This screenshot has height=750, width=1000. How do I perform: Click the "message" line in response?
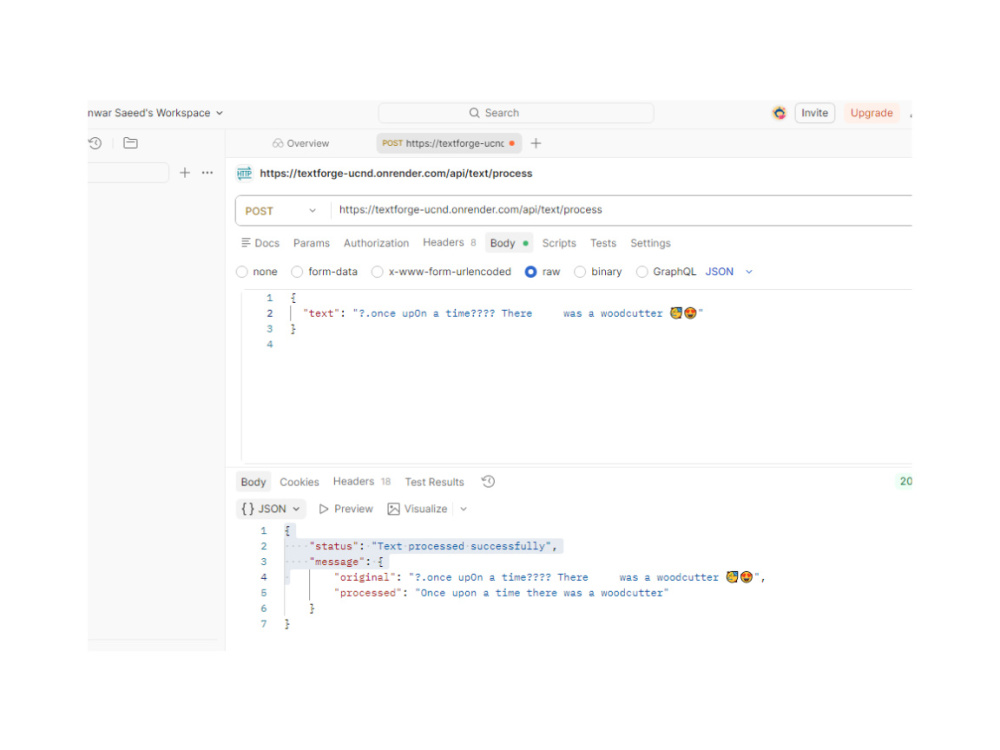(346, 562)
